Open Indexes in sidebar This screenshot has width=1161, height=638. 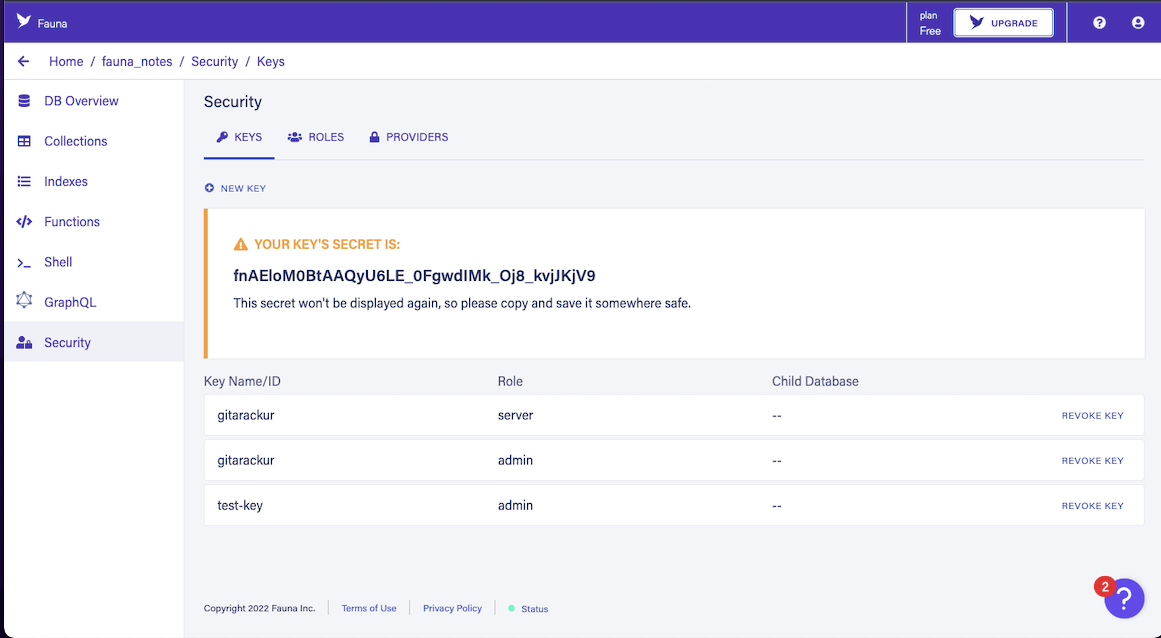[x=94, y=181]
